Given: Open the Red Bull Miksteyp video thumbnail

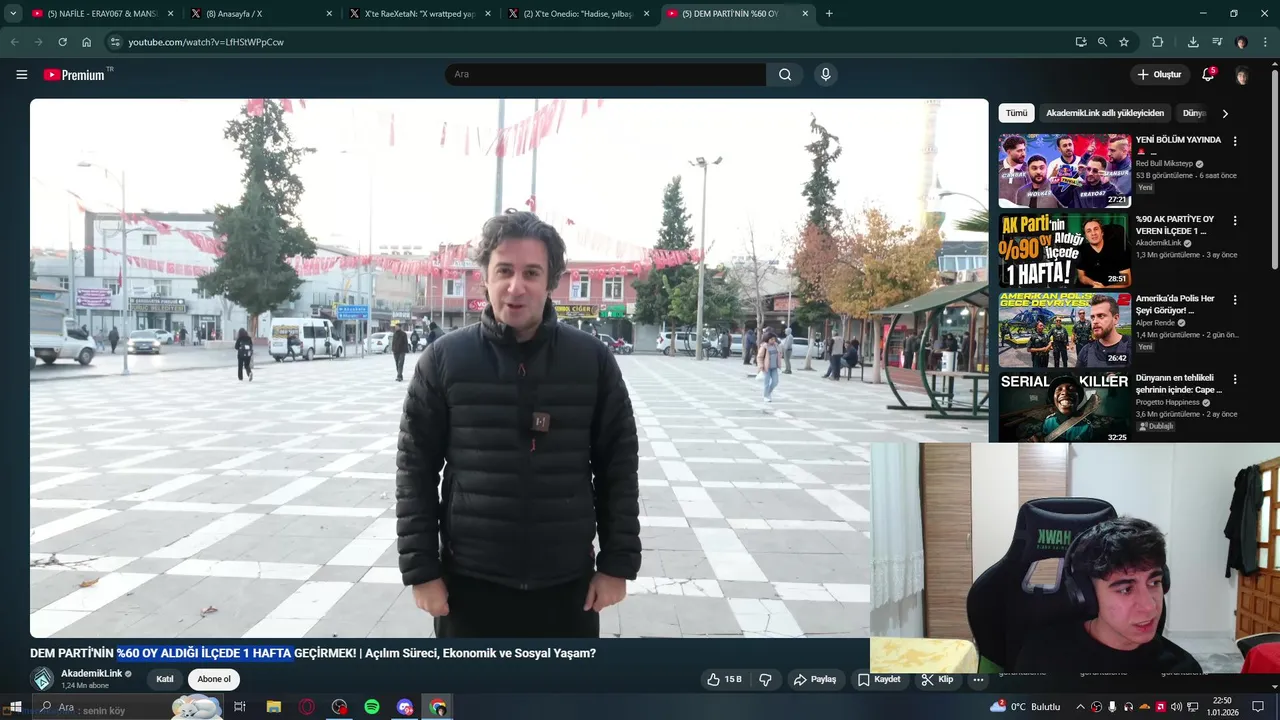Looking at the screenshot, I should [1064, 170].
